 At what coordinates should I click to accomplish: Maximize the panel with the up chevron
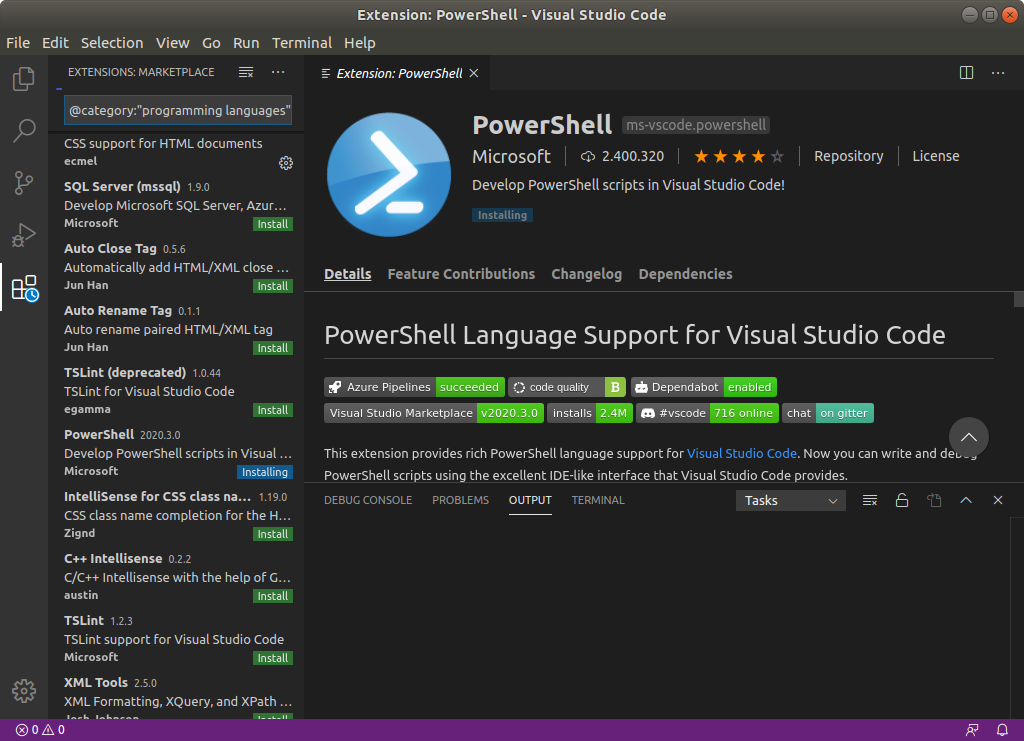pyautogui.click(x=966, y=500)
